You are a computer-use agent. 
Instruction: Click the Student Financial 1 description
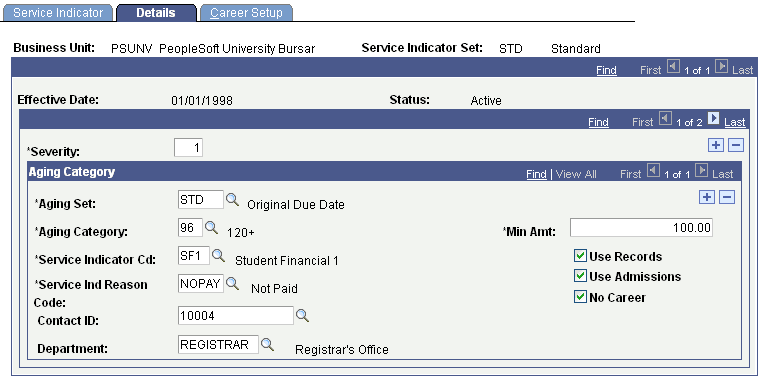tap(287, 261)
